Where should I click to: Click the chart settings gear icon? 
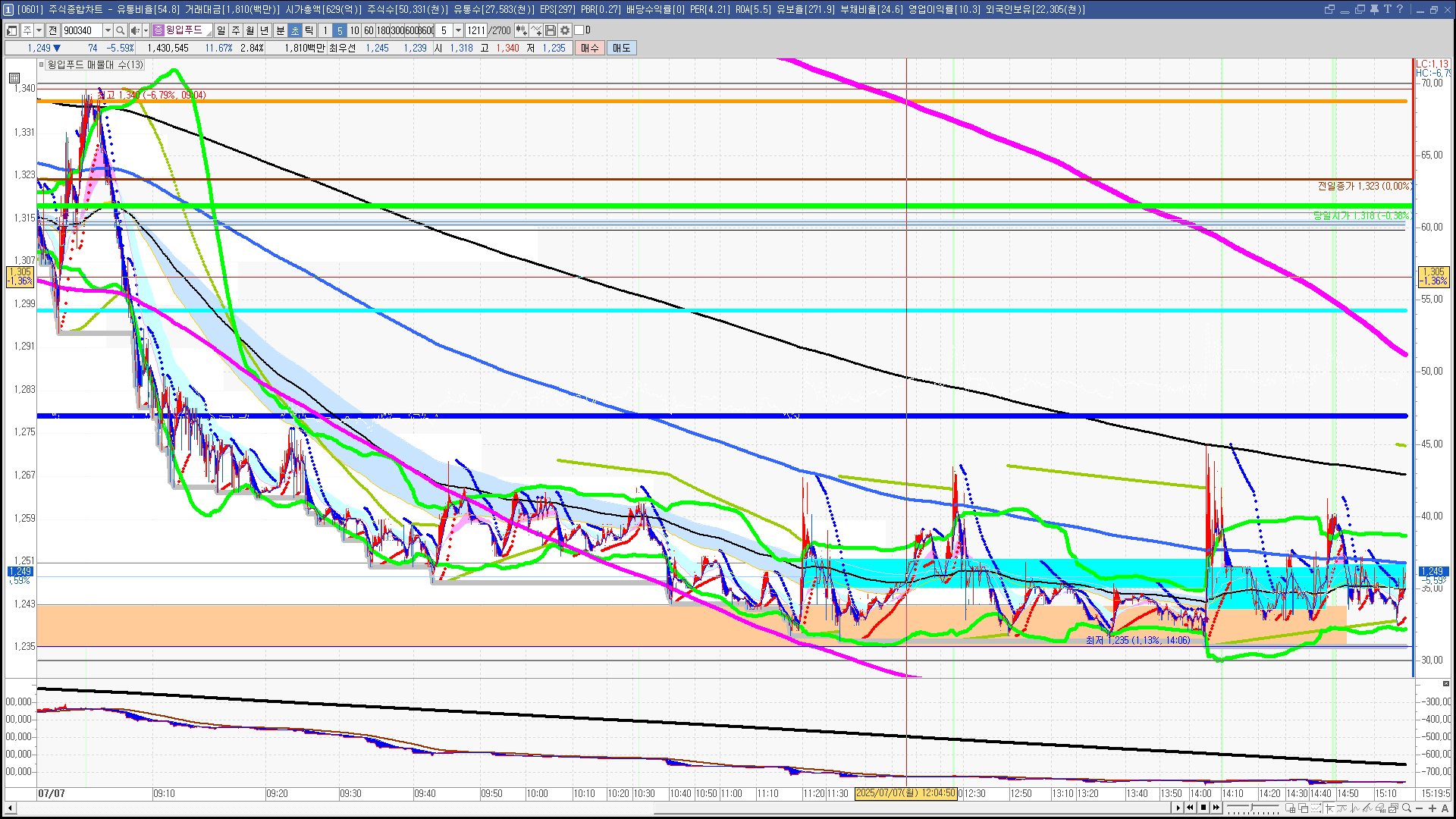click(x=565, y=30)
